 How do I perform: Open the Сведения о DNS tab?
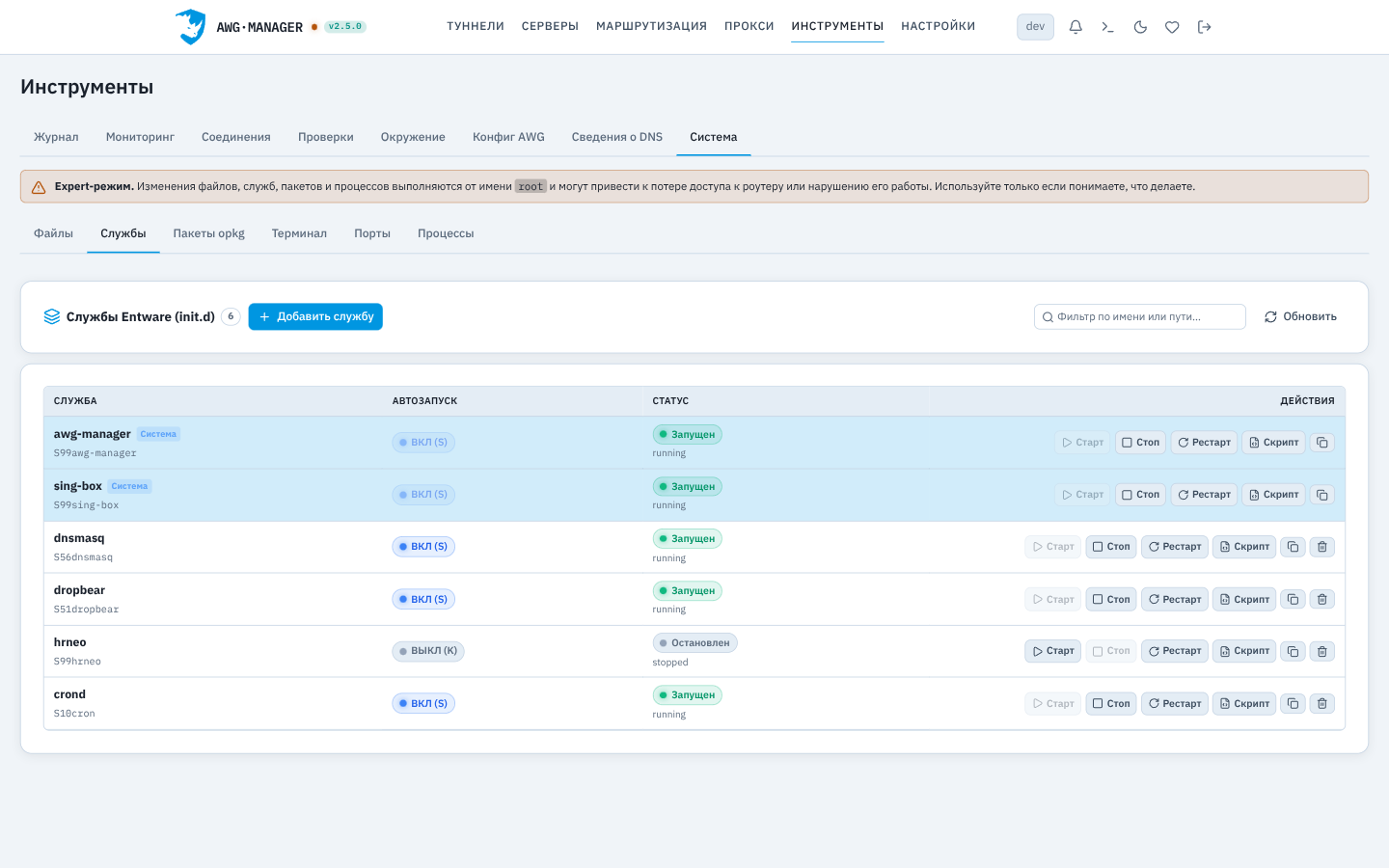pyautogui.click(x=617, y=137)
